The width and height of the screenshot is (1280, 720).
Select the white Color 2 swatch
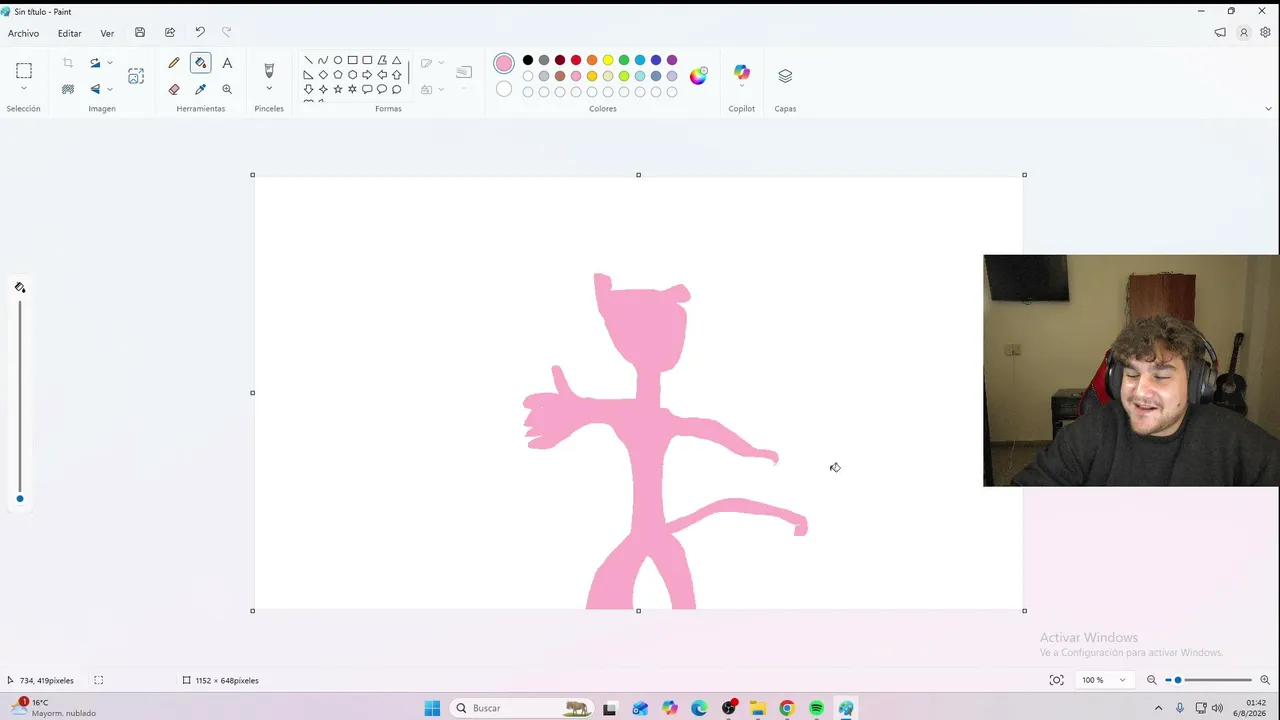[504, 90]
